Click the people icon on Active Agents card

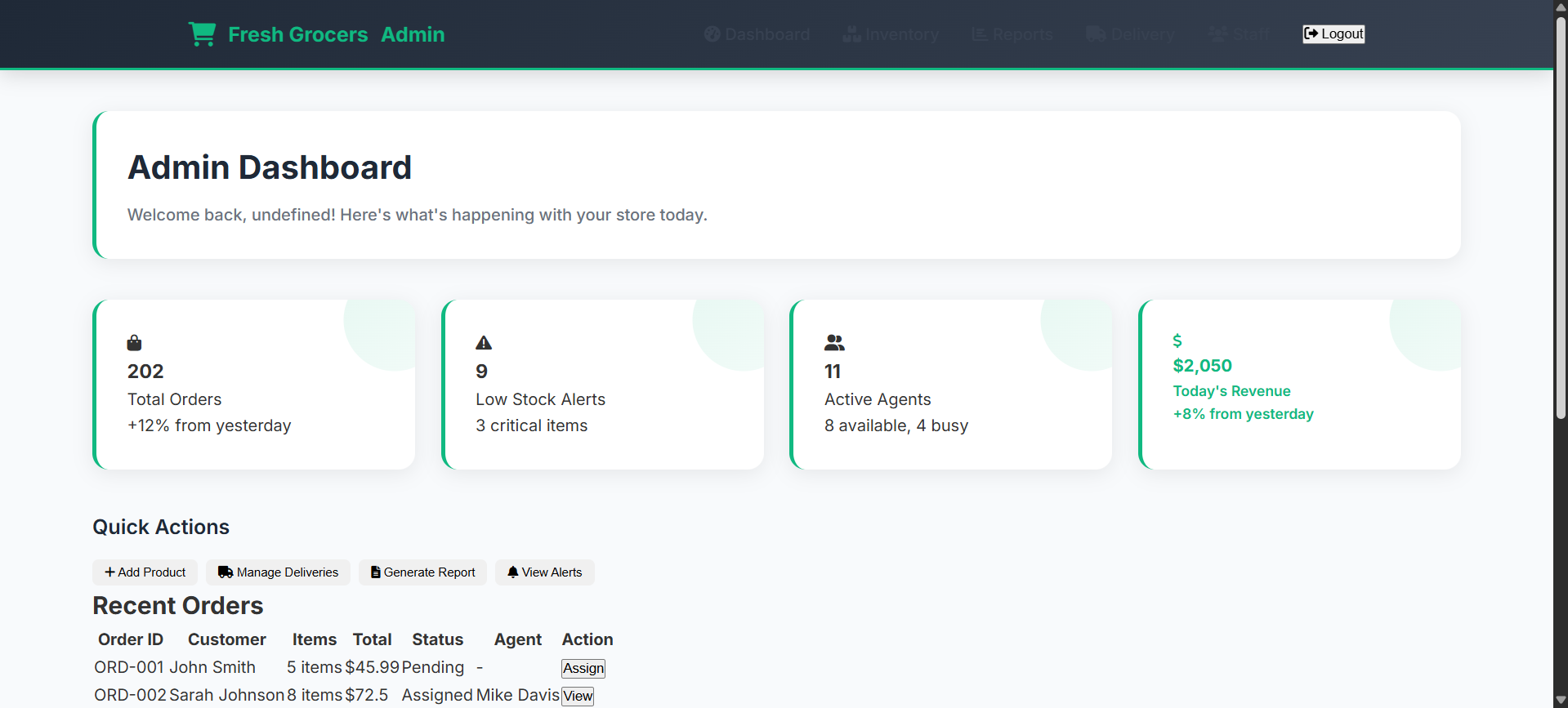[834, 342]
